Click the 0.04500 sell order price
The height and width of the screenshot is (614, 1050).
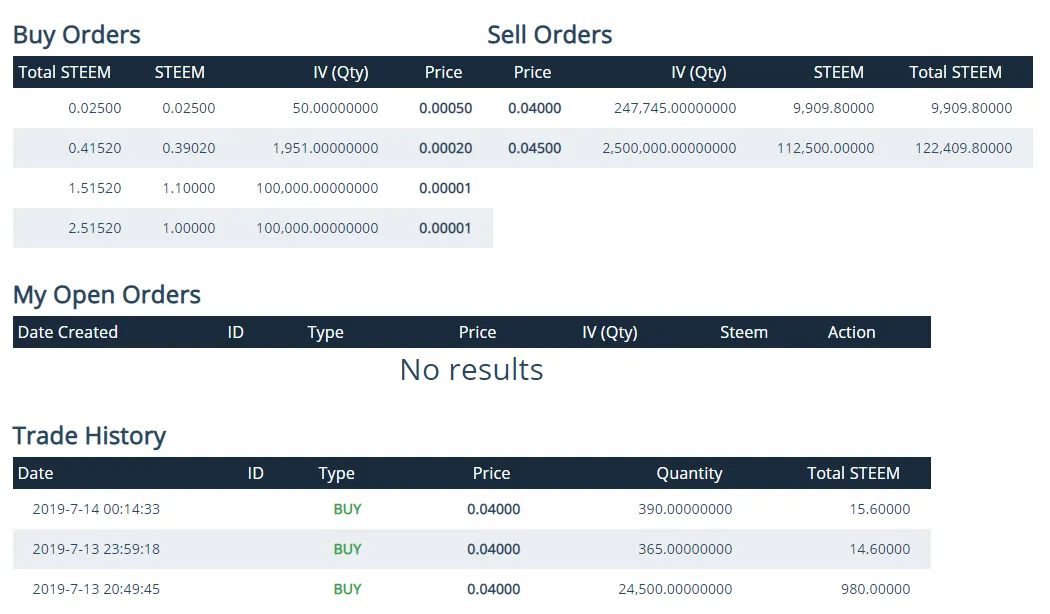pyautogui.click(x=535, y=148)
